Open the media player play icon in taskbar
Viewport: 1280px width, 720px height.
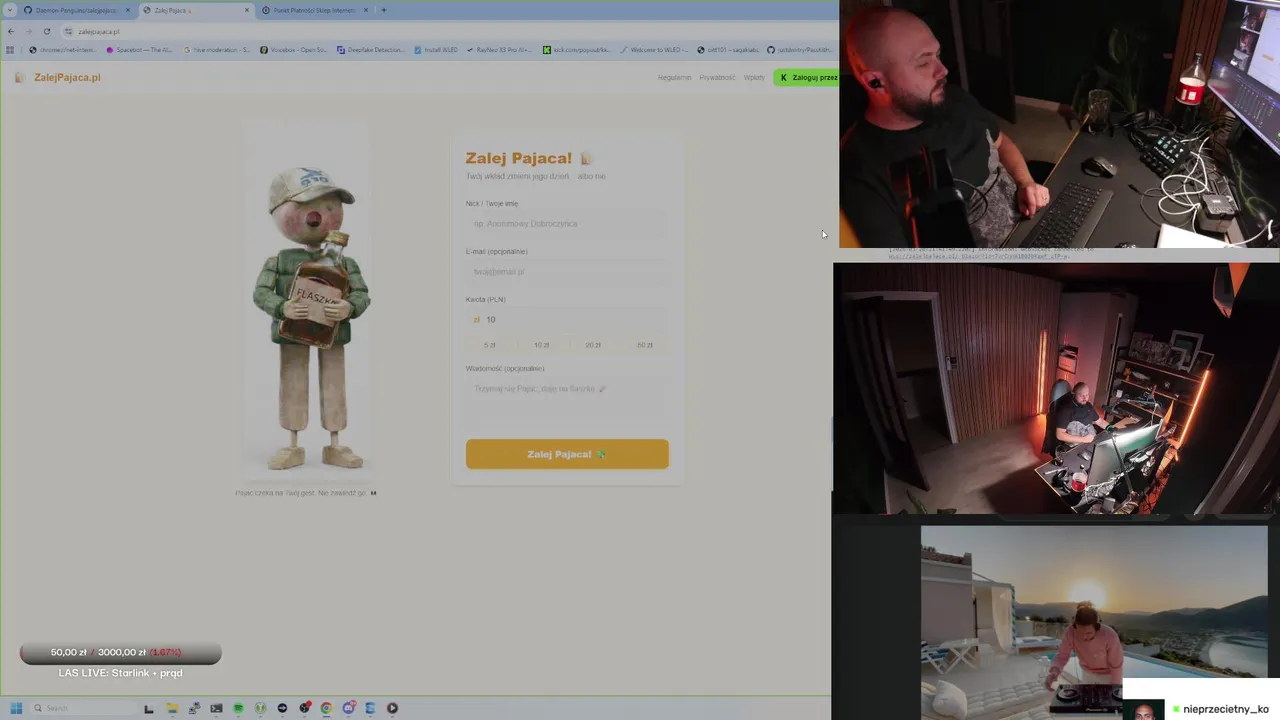click(x=392, y=708)
